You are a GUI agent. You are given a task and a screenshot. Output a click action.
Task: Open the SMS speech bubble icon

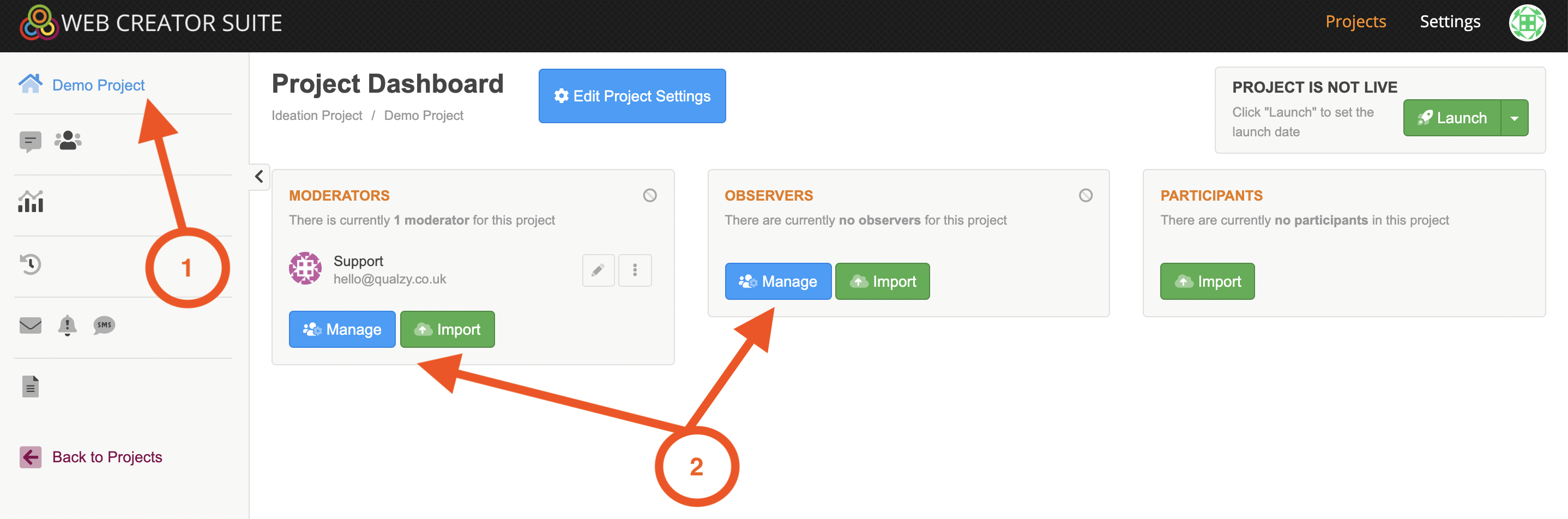[104, 325]
